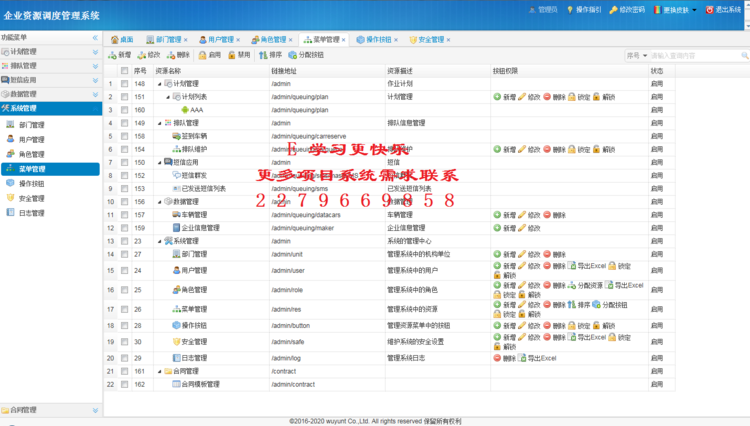The height and width of the screenshot is (426, 750).
Task: Click red 删除 icon in 车辆管理 row
Action: point(547,215)
